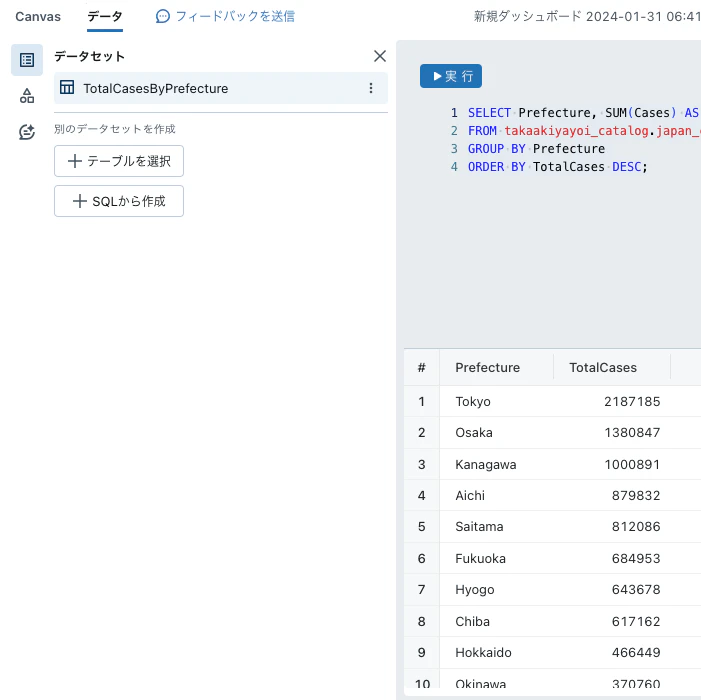701x700 pixels.
Task: Click the value 812086
Action: click(x=636, y=527)
